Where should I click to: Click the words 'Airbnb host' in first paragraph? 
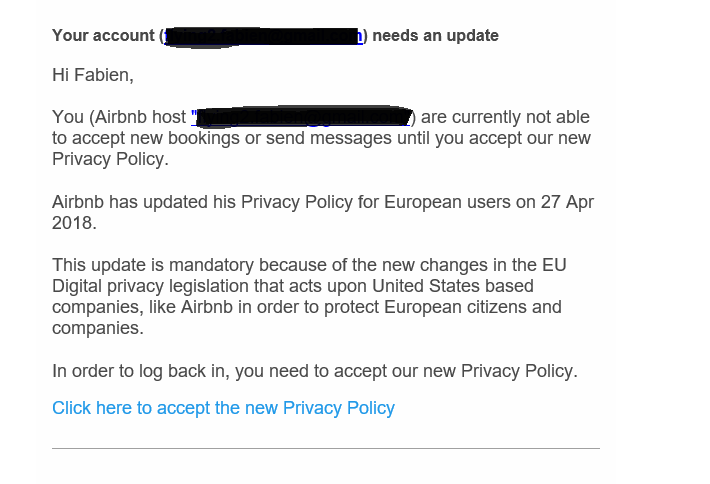[138, 118]
